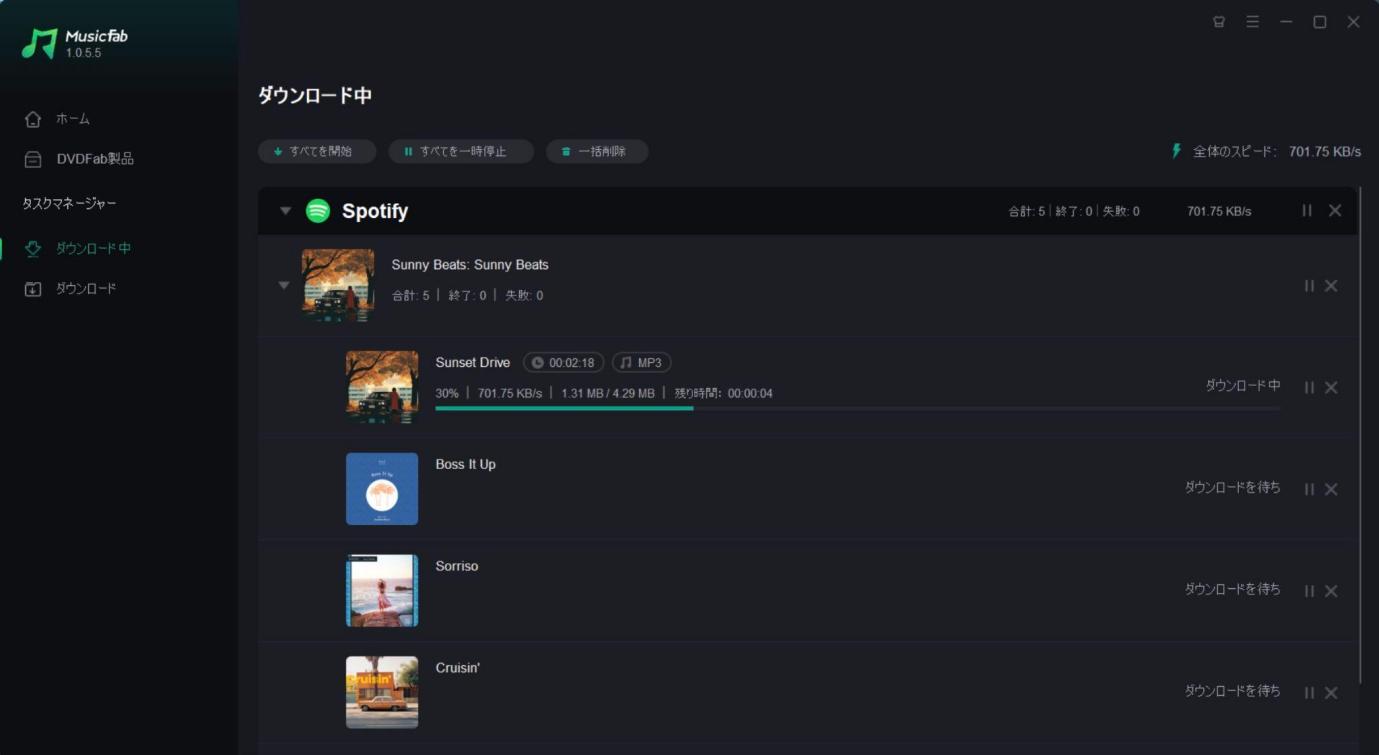Click the Sorriso title
Screen dimensions: 1379x755
457,566
